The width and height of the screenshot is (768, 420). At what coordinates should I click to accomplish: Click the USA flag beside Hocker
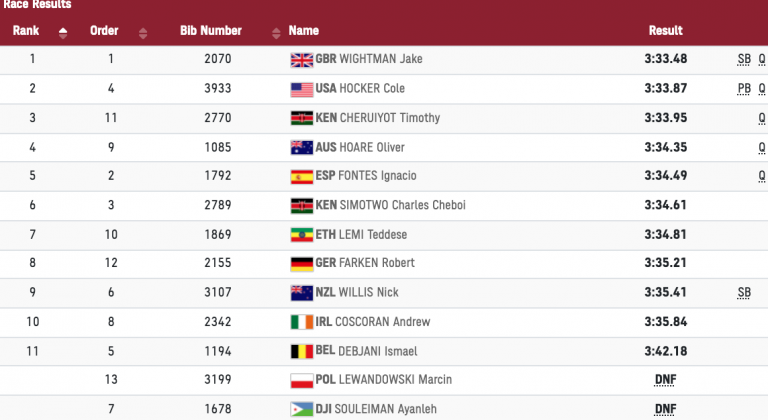point(301,89)
